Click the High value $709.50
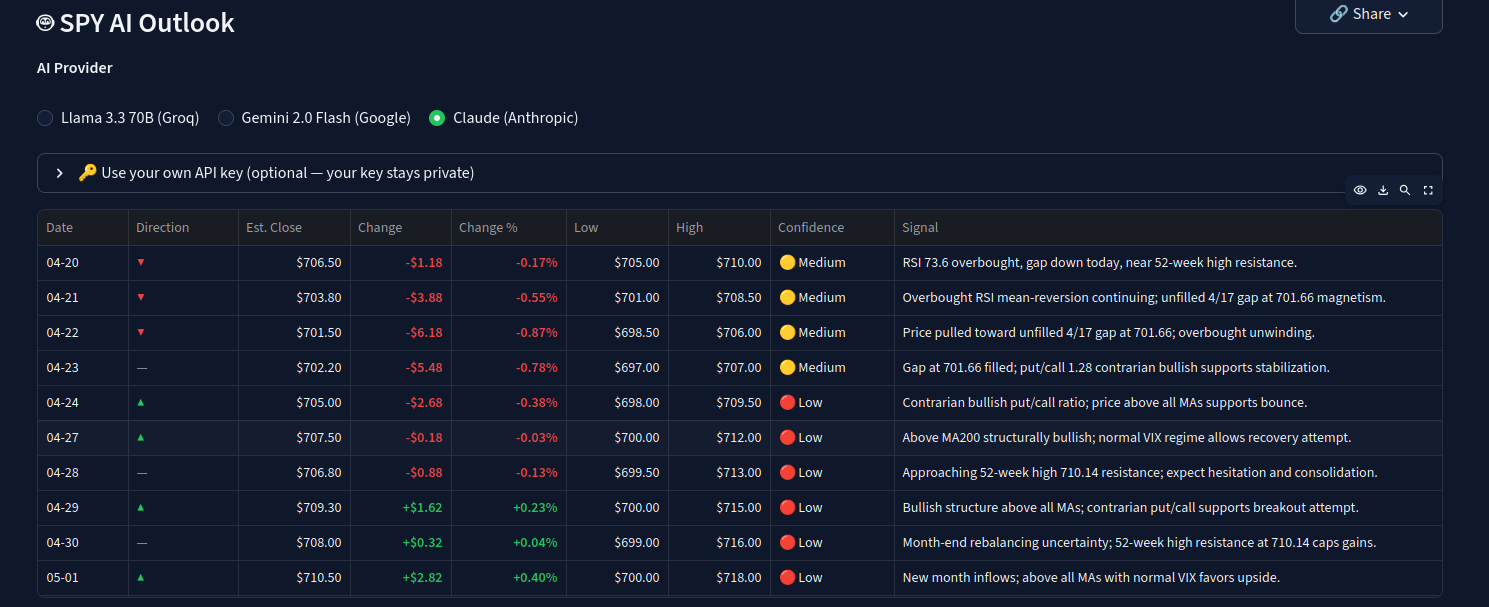 [739, 403]
